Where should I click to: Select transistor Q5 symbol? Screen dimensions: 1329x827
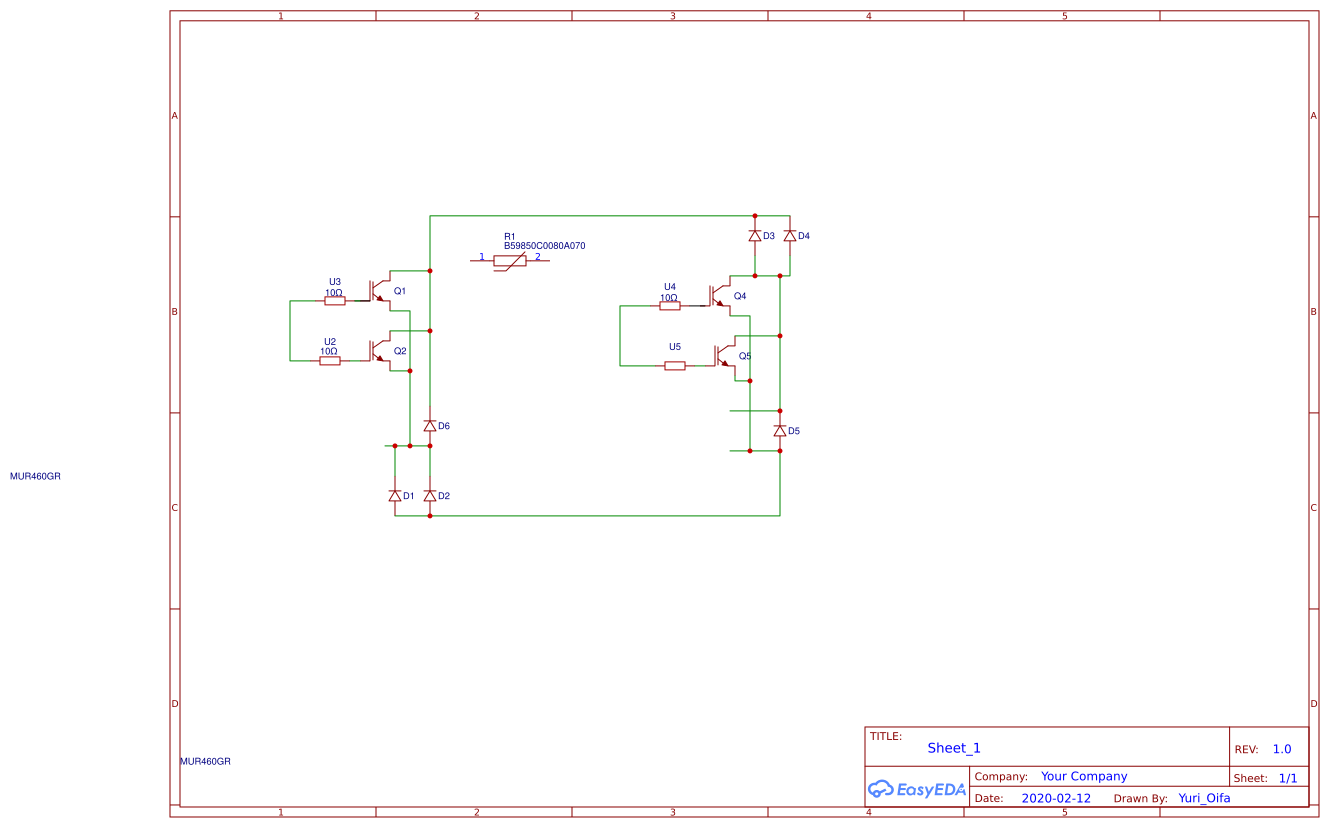[x=718, y=357]
